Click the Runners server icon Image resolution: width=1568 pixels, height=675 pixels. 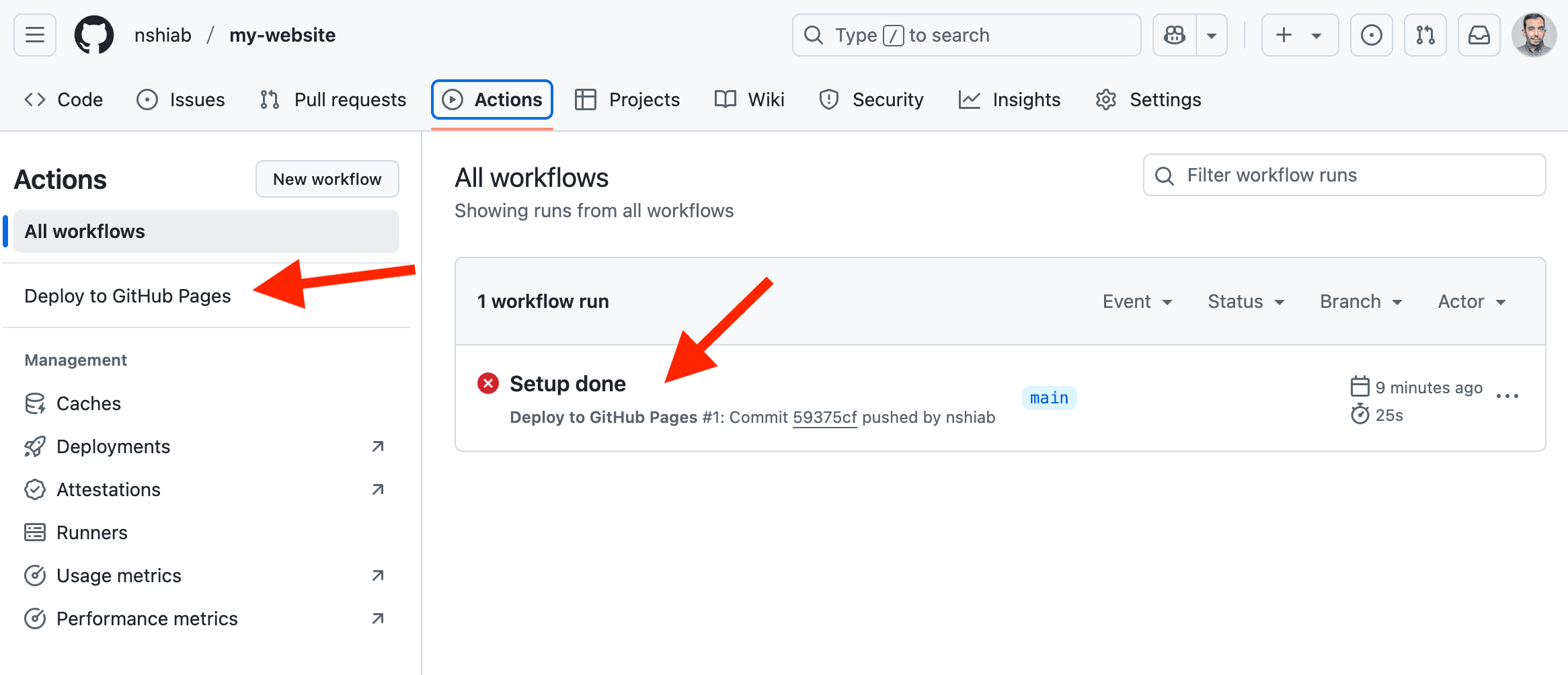coord(35,532)
